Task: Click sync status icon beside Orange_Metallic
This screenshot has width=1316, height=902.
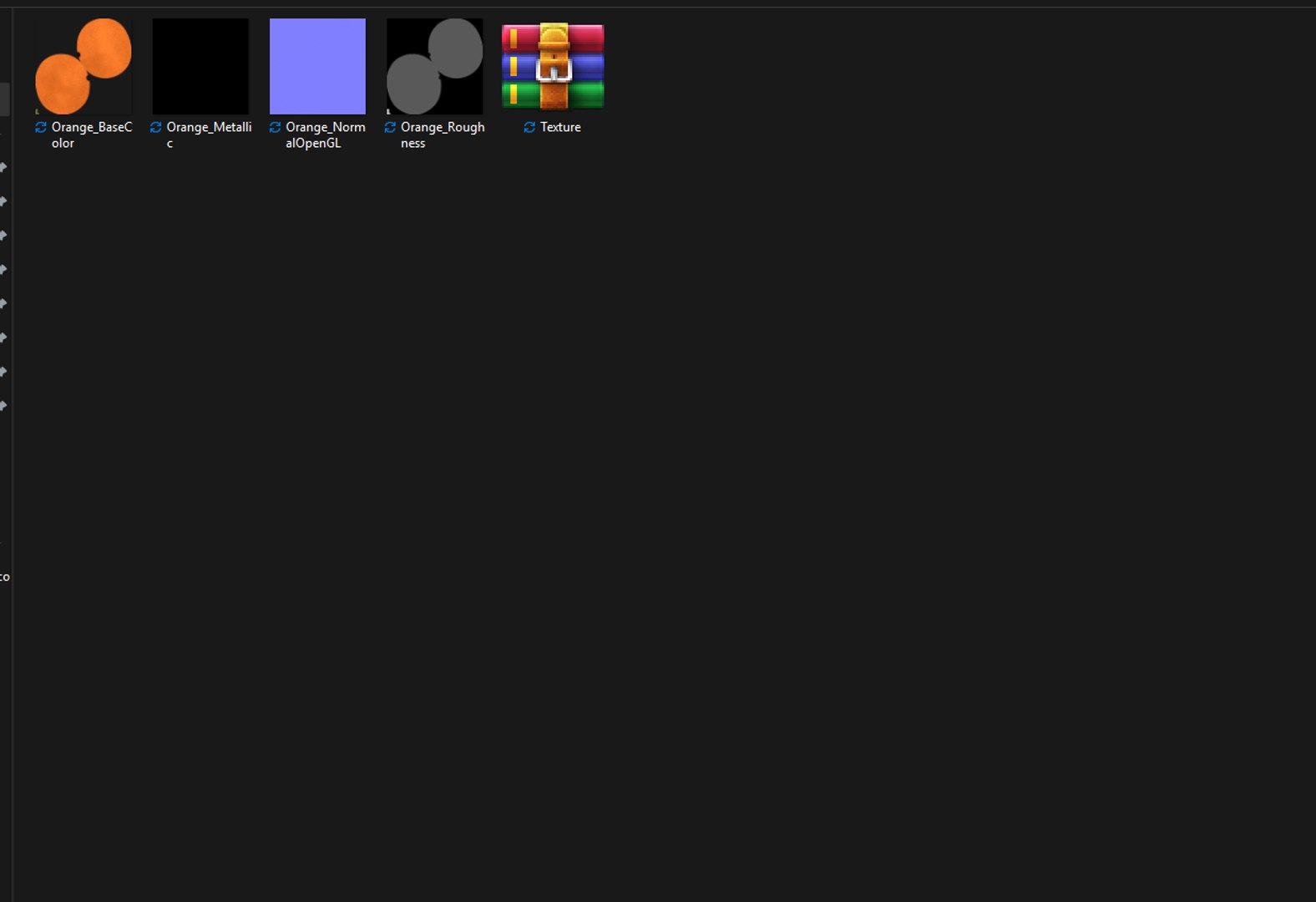Action: 155,127
